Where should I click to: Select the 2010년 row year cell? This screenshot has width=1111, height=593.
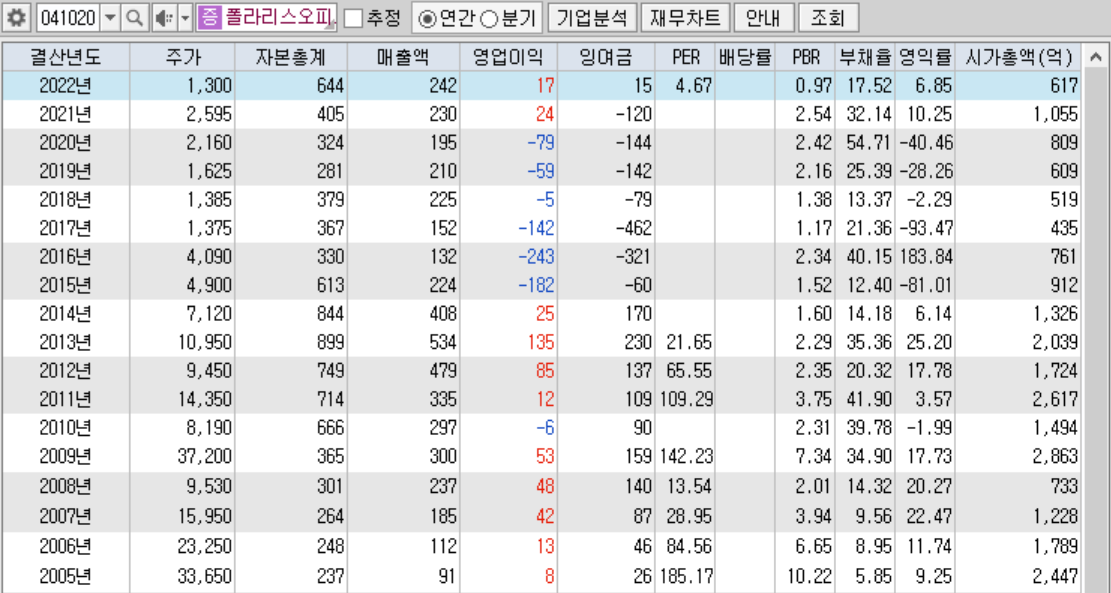[x=66, y=428]
